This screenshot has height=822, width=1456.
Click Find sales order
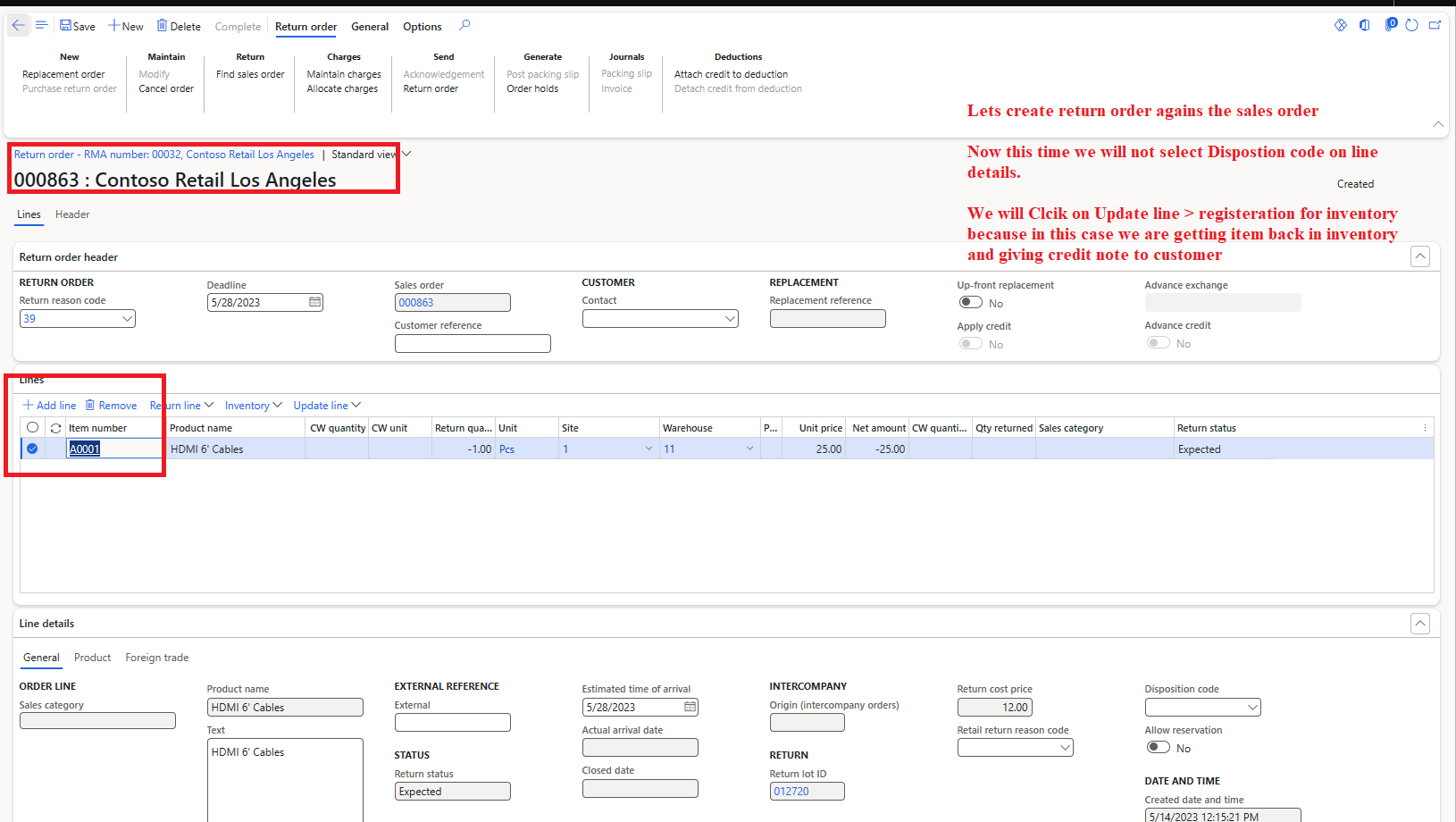coord(249,74)
